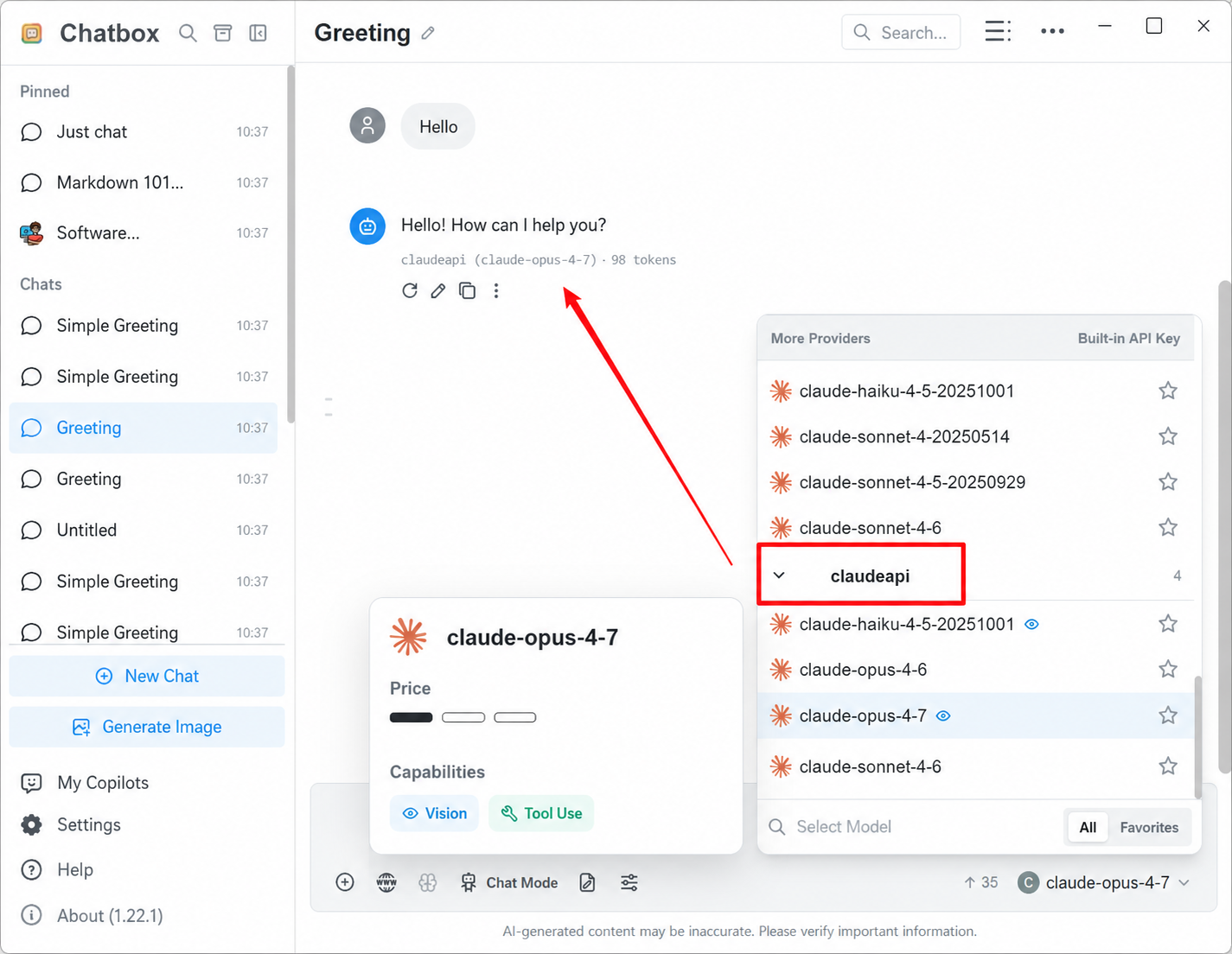Click the Pinned section label
Image resolution: width=1232 pixels, height=954 pixels.
45,92
